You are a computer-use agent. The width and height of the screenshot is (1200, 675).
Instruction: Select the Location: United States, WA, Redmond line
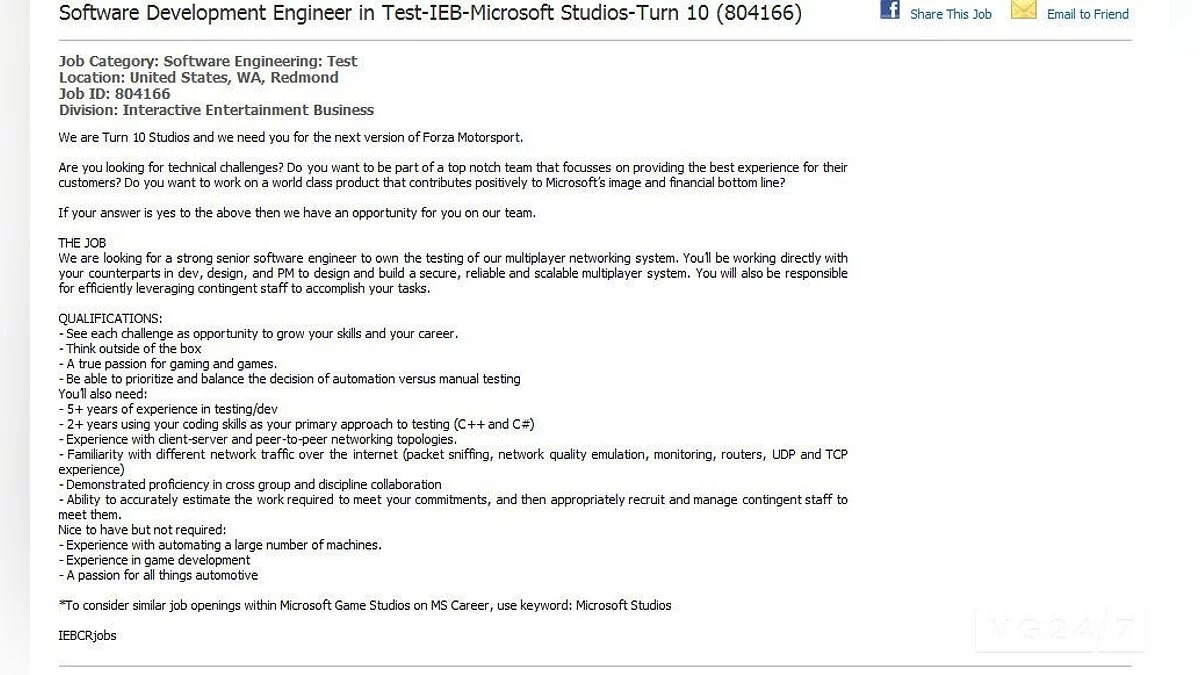(x=198, y=77)
